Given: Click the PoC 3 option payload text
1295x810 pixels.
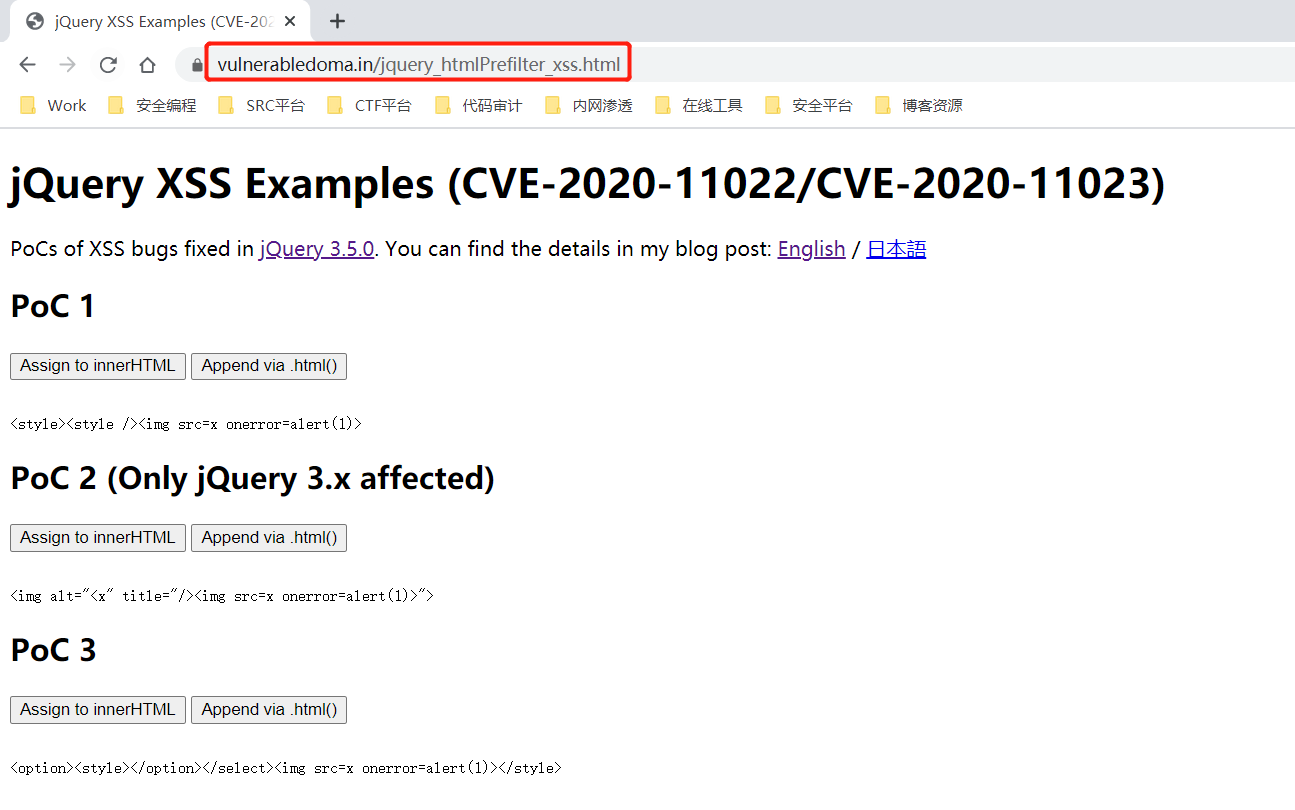Looking at the screenshot, I should [286, 768].
